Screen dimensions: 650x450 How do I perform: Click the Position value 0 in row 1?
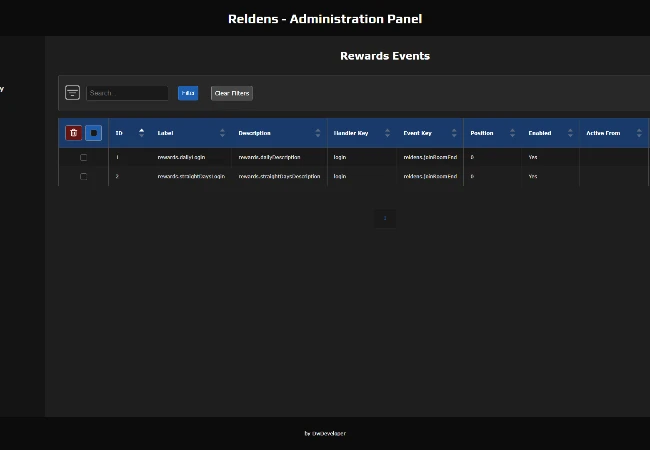(x=472, y=157)
